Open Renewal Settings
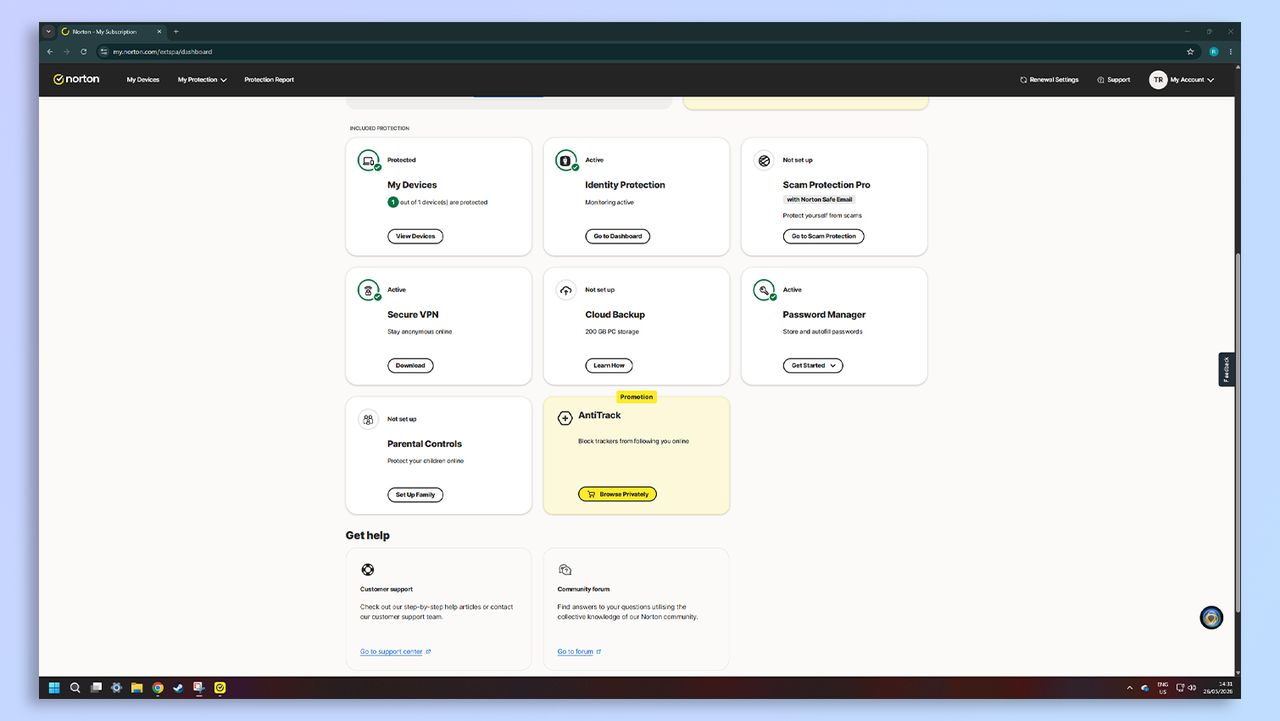The image size is (1280, 721). (1049, 80)
